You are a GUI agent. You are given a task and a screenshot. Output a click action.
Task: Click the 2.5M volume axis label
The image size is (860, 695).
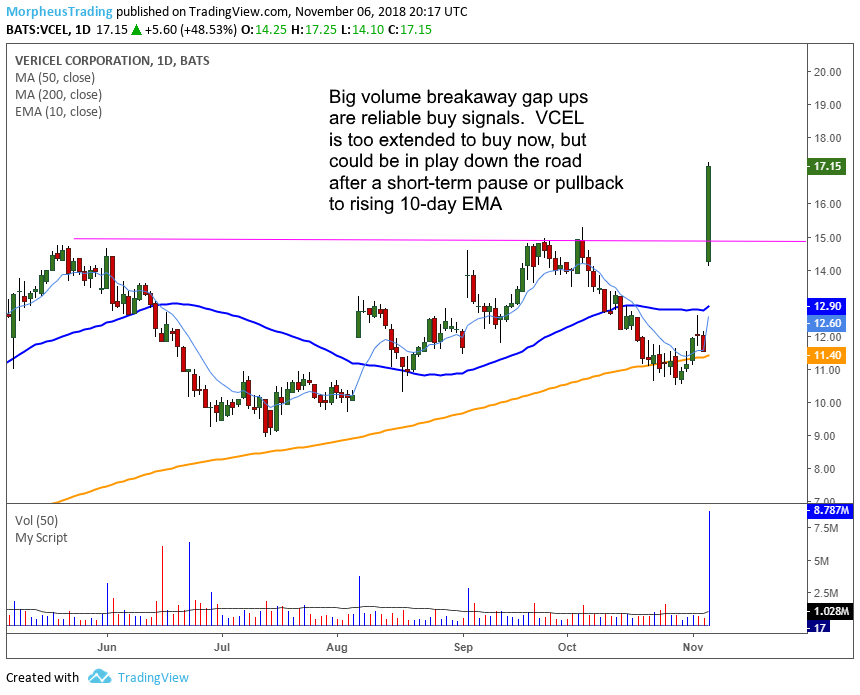826,593
